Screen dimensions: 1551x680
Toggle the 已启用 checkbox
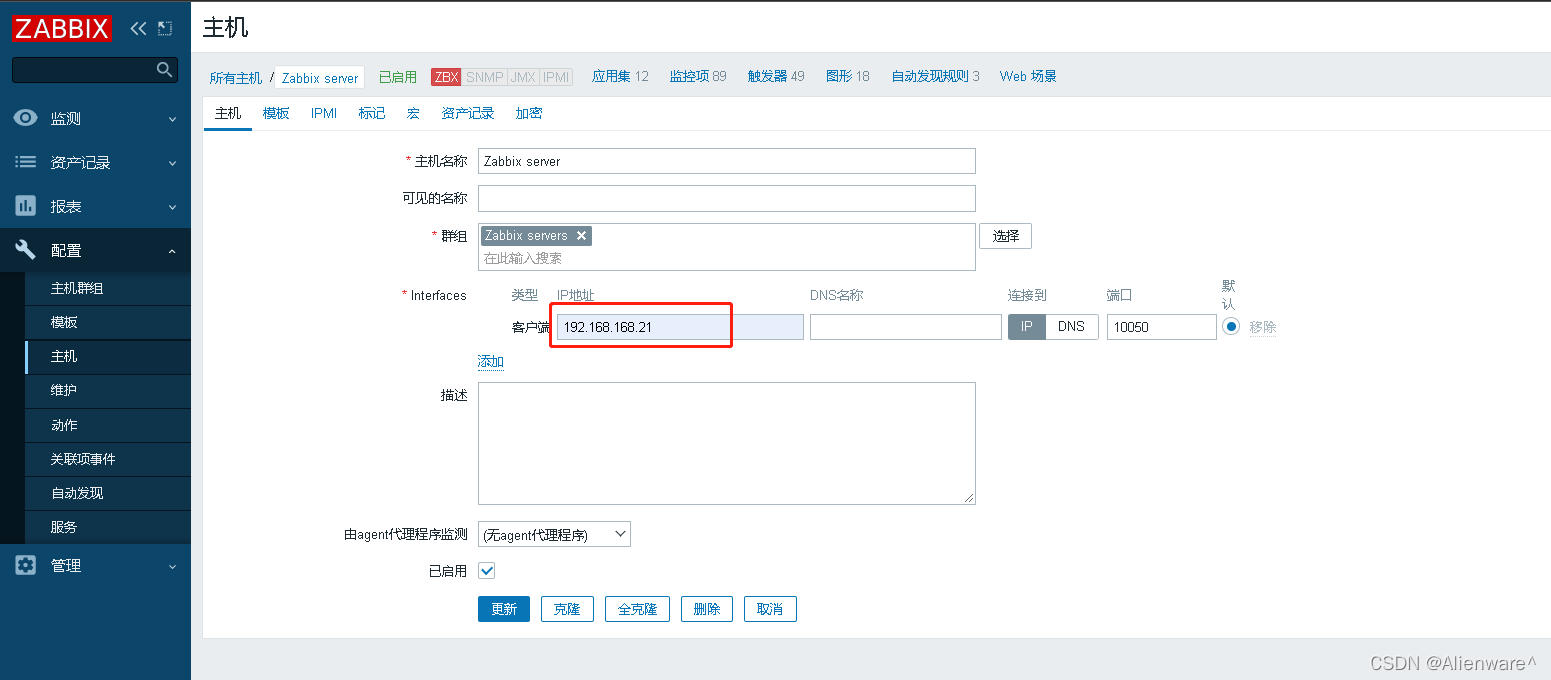click(x=487, y=570)
